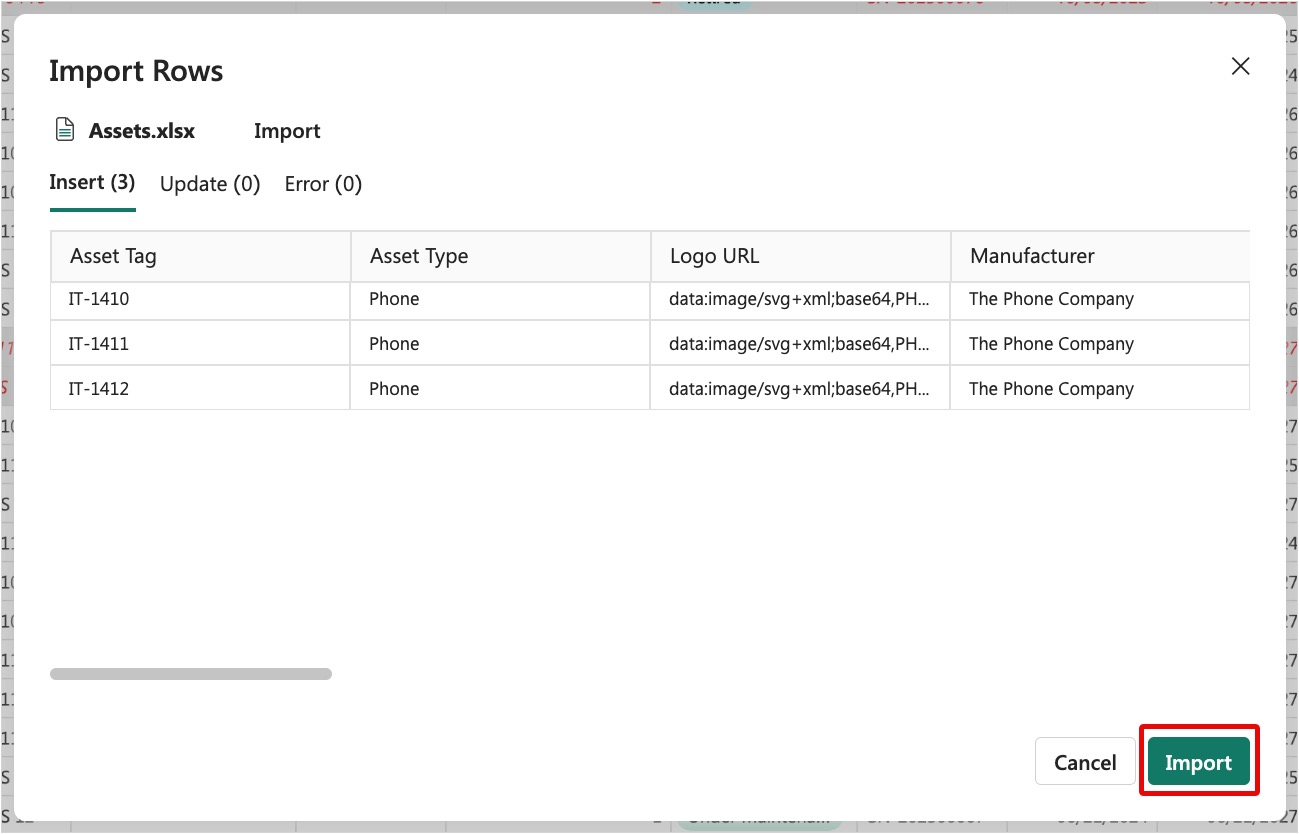
Task: Click the Assets.xlsx file icon
Action: (64, 130)
